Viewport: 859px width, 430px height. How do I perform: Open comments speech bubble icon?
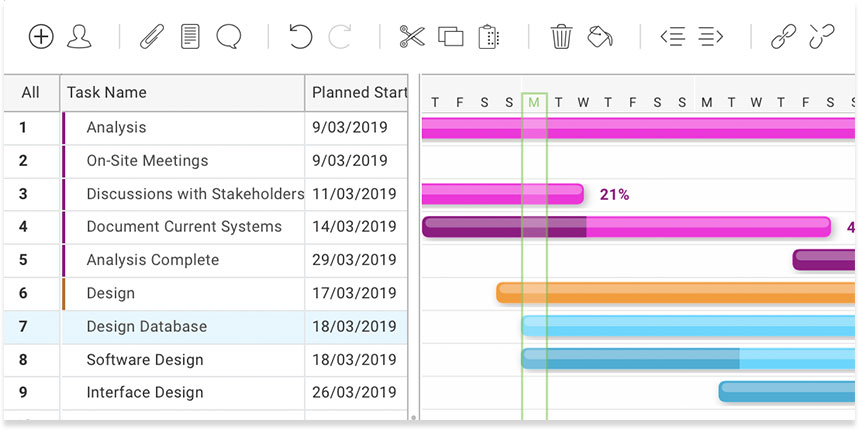(x=228, y=37)
